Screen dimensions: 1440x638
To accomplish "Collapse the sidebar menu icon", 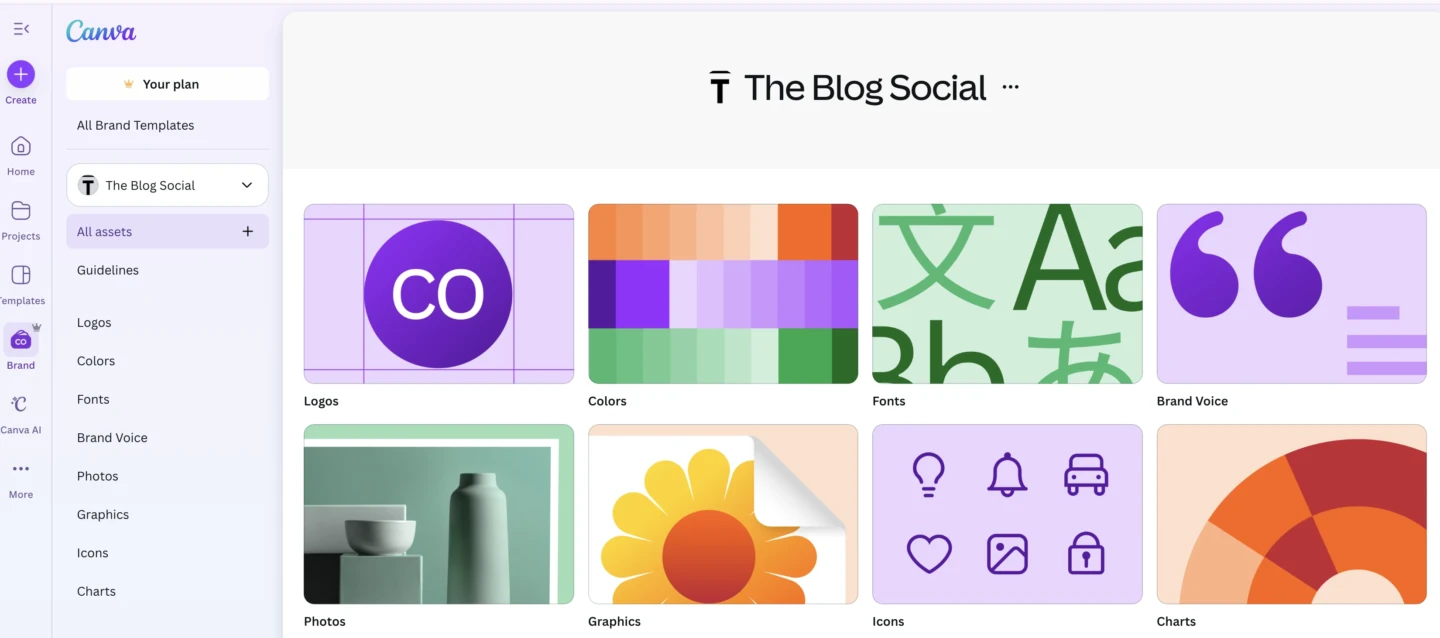I will click(x=21, y=29).
